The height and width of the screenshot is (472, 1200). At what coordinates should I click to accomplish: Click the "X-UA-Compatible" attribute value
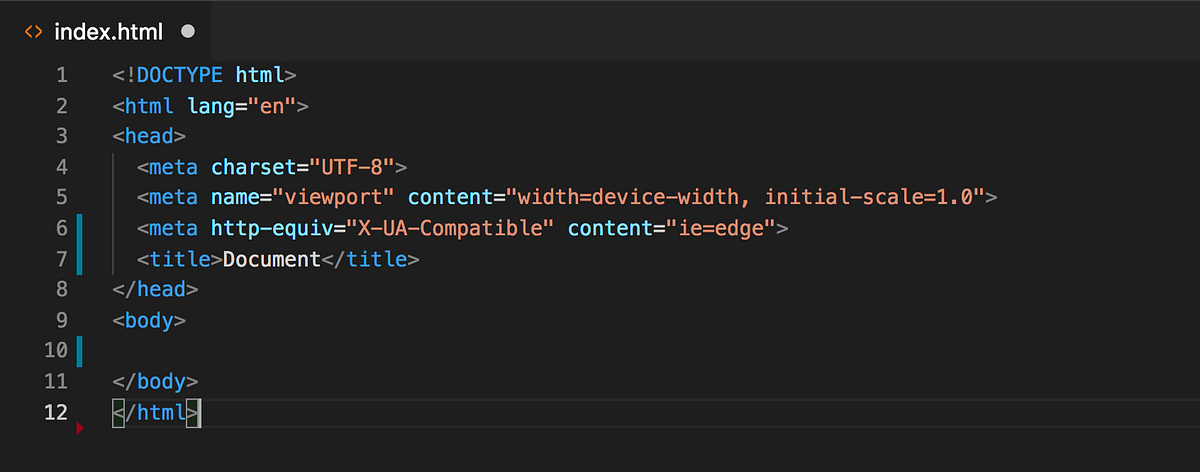tap(450, 228)
